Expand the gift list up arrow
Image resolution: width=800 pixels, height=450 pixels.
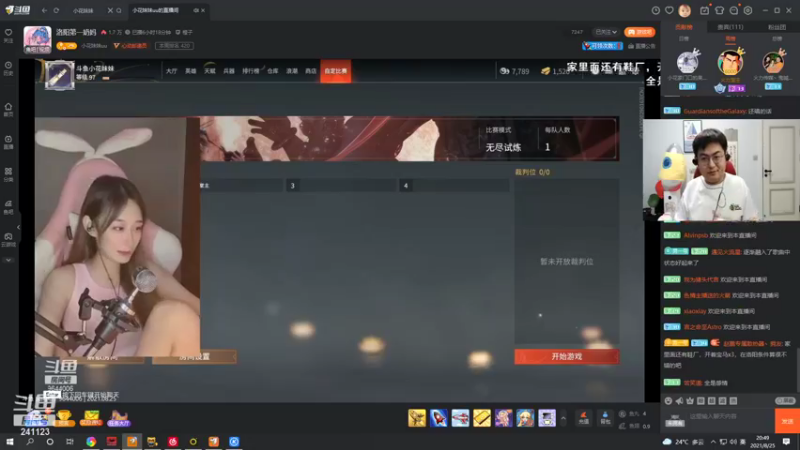(563, 418)
